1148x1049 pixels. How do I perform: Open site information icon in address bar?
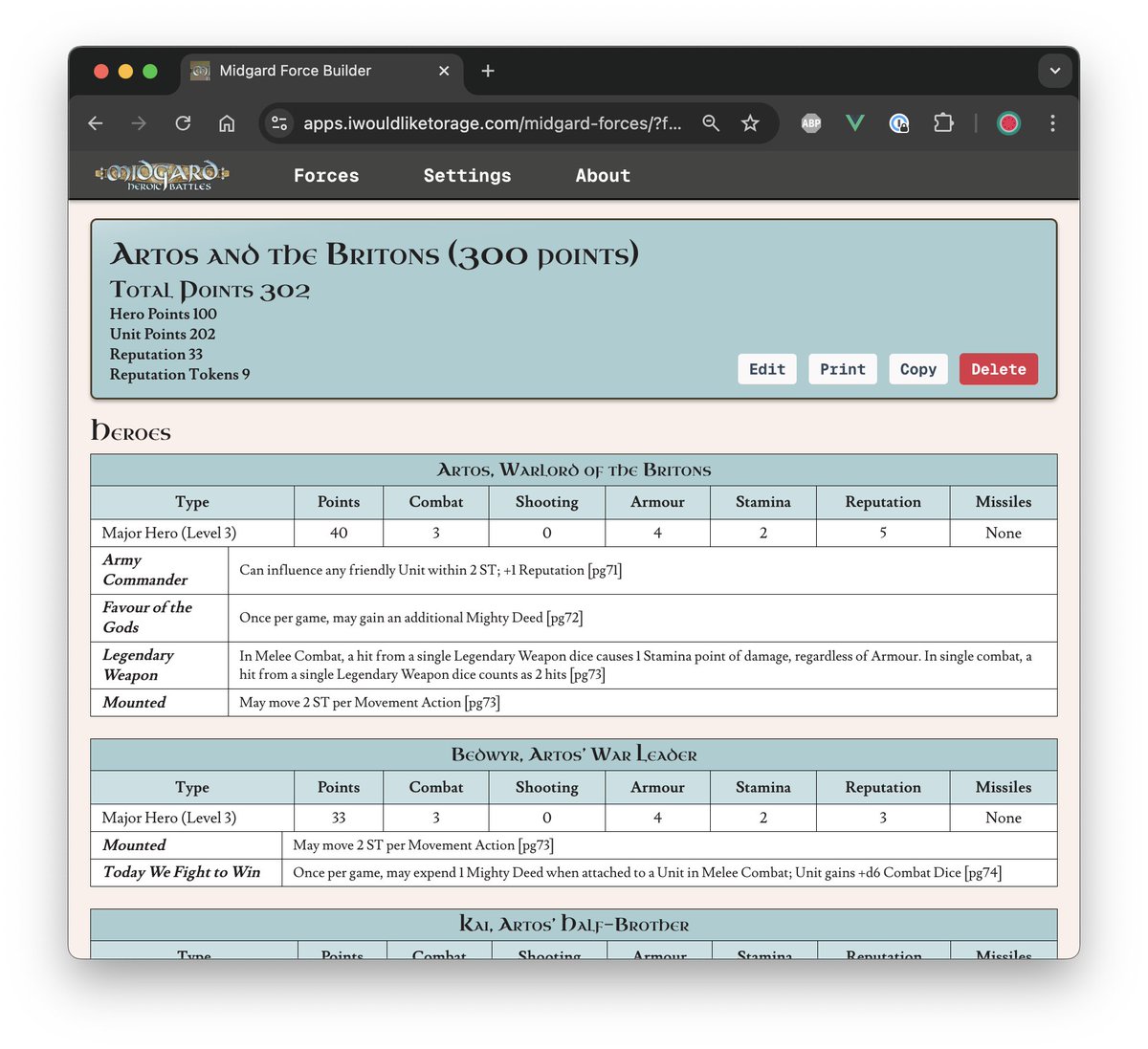coord(279,123)
